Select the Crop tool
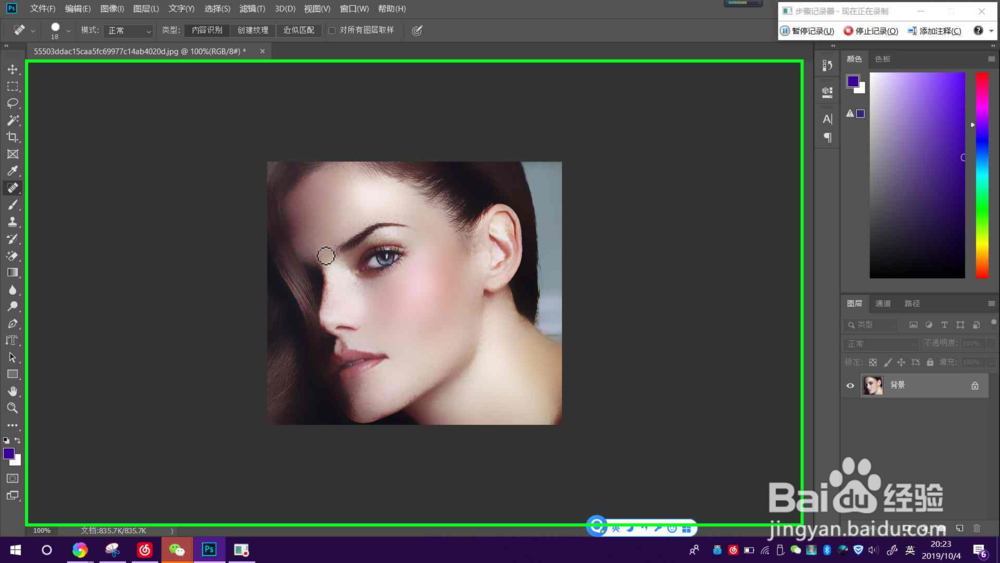The height and width of the screenshot is (563, 1000). coord(12,137)
